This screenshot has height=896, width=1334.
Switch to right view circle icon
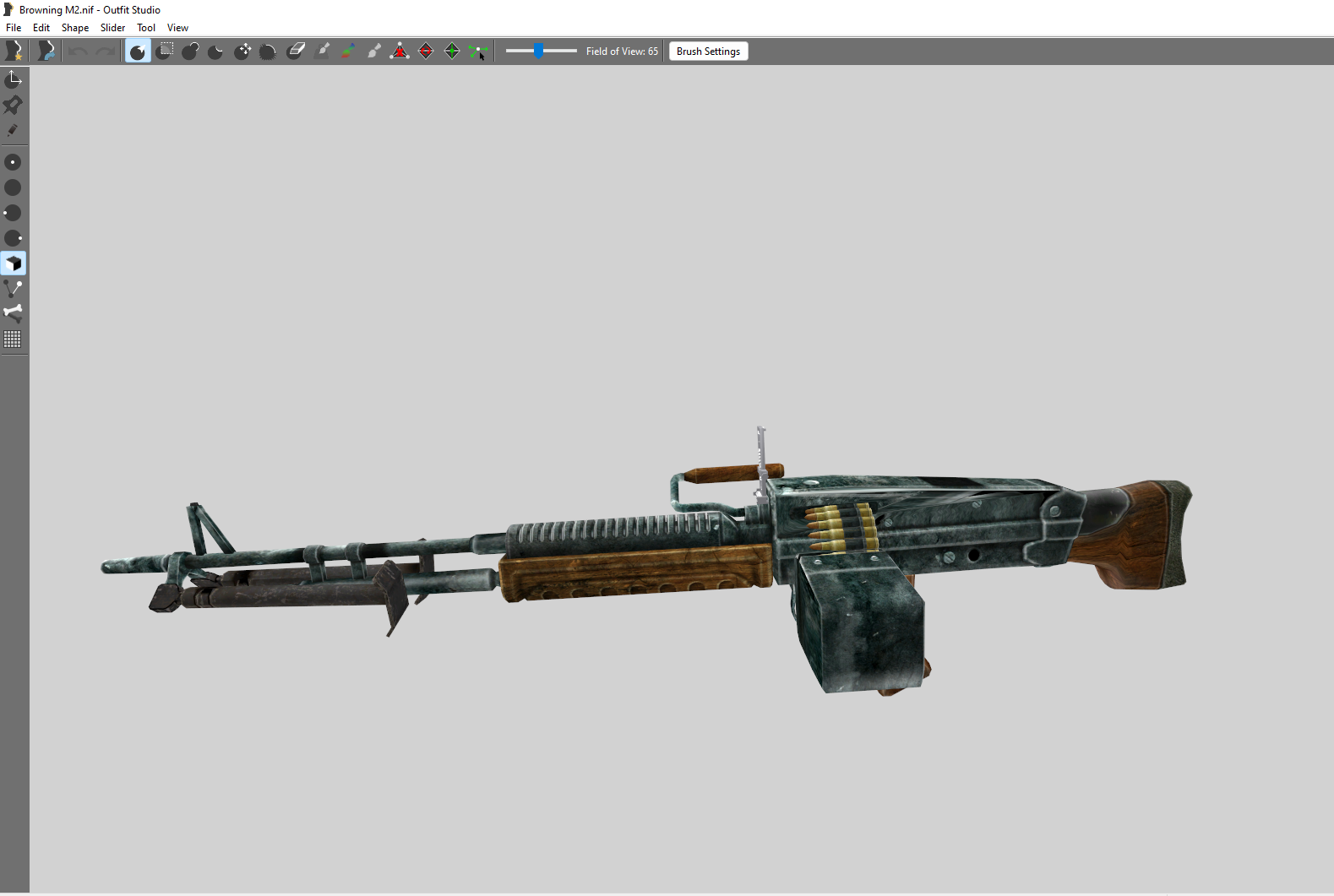coord(14,238)
